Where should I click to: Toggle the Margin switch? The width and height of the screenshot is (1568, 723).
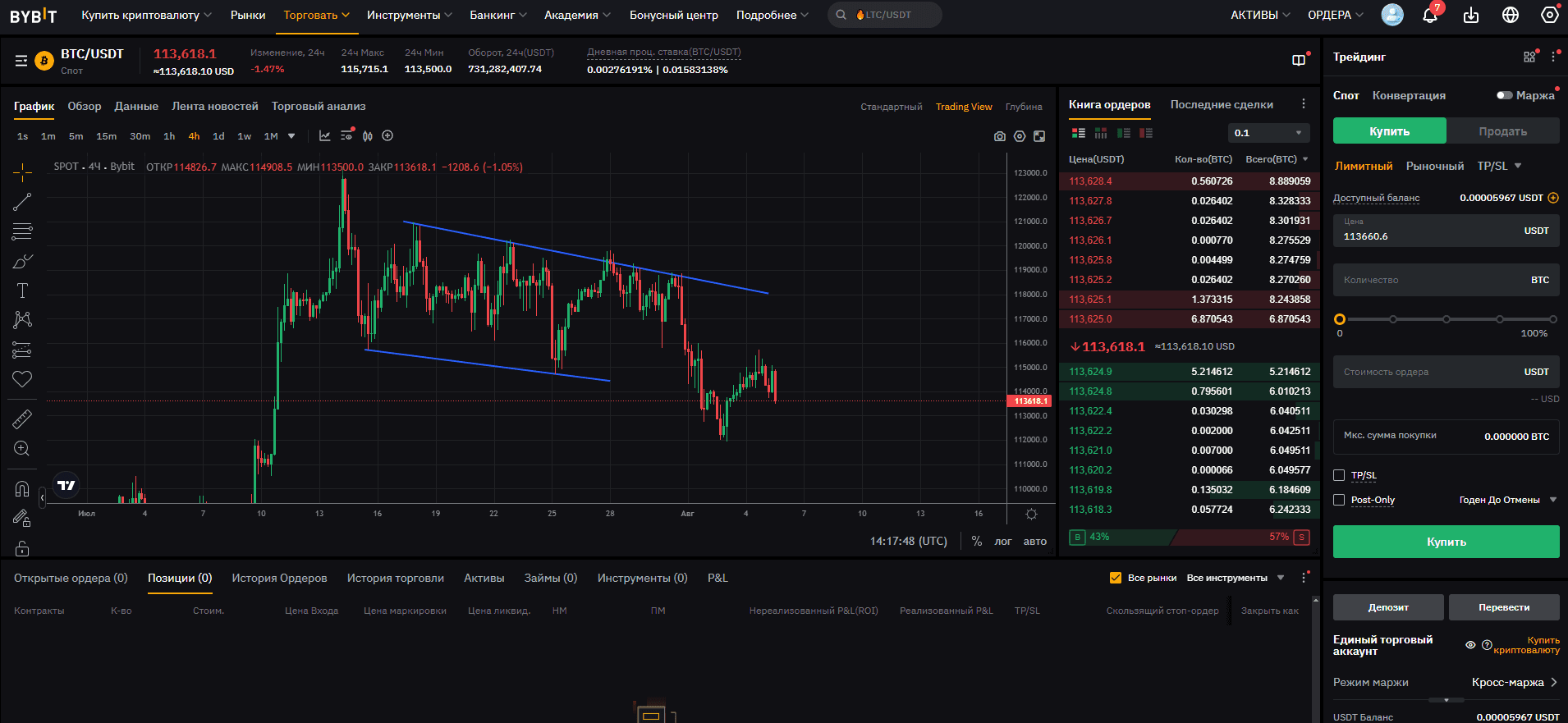tap(1504, 95)
